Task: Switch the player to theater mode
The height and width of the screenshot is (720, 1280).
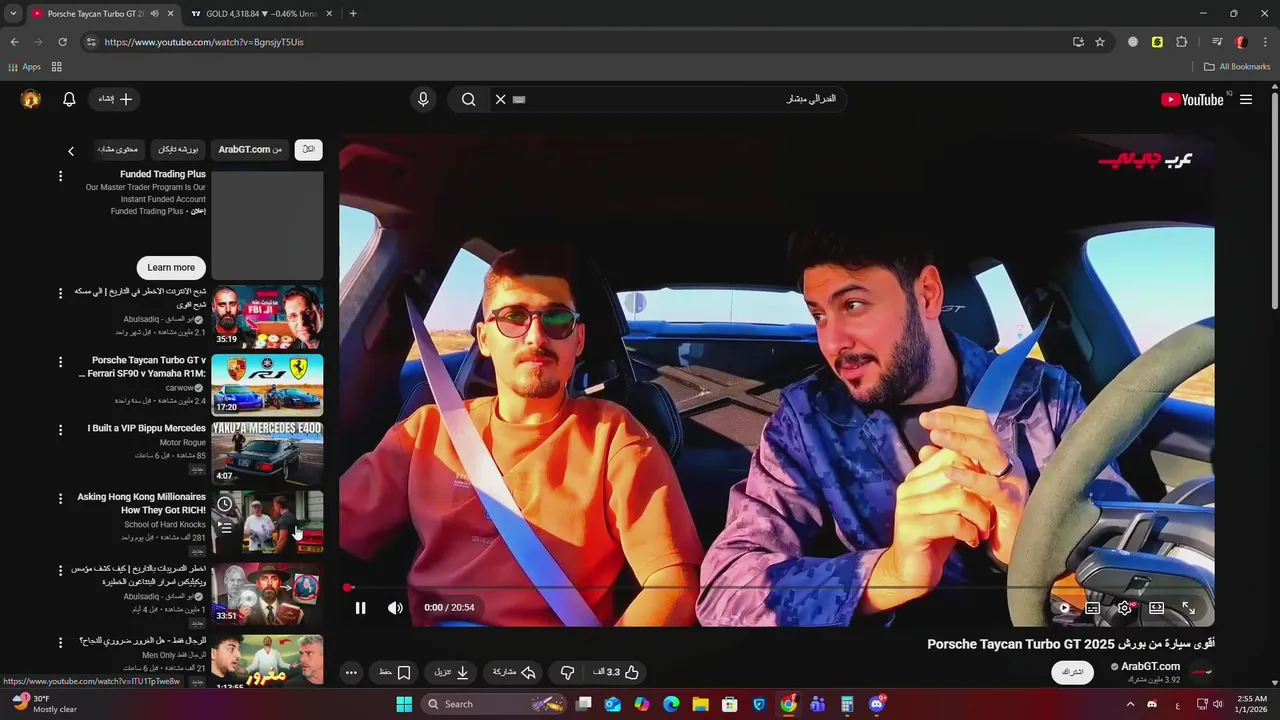Action: click(1156, 608)
